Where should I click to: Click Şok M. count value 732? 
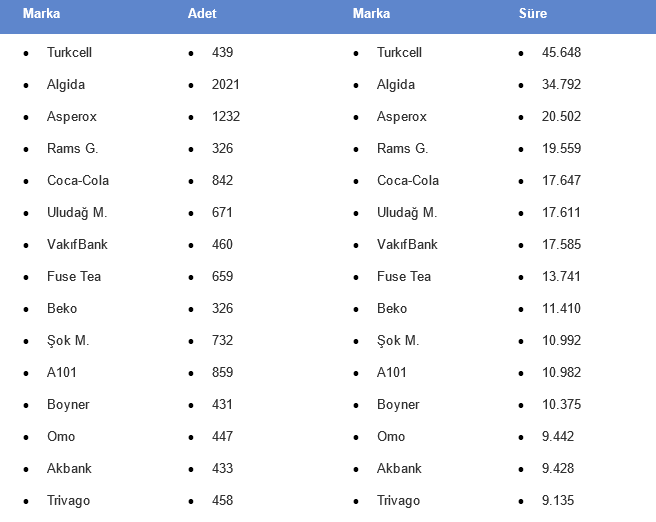222,340
